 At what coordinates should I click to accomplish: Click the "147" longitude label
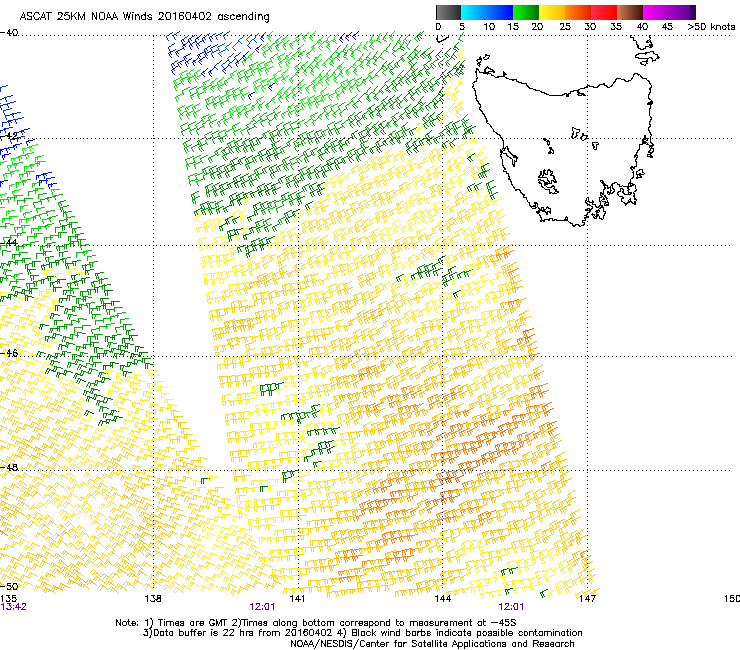[x=587, y=599]
